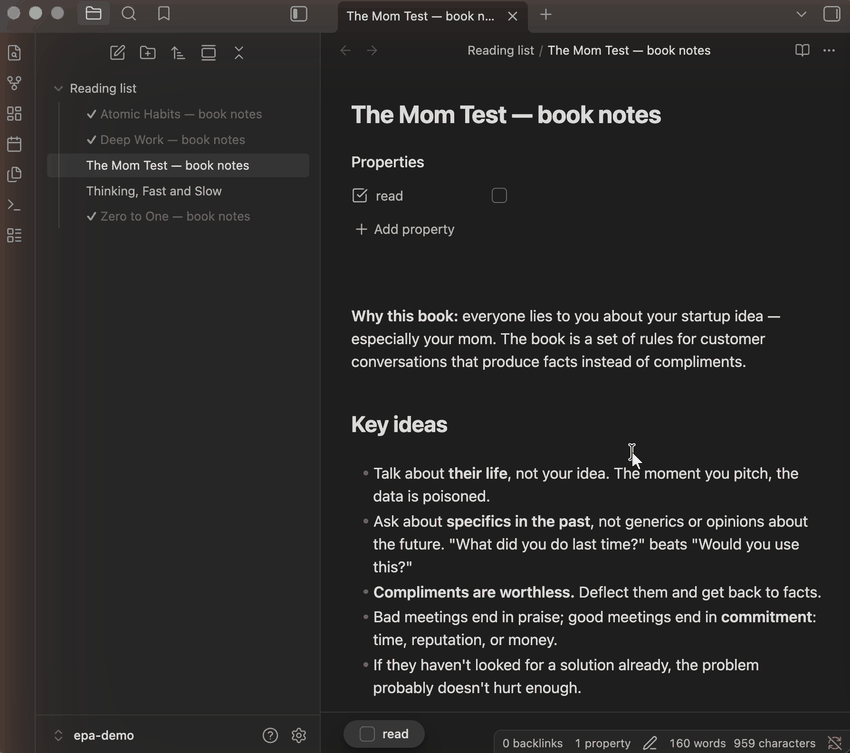
Task: Navigate forward arrow
Action: [x=372, y=50]
